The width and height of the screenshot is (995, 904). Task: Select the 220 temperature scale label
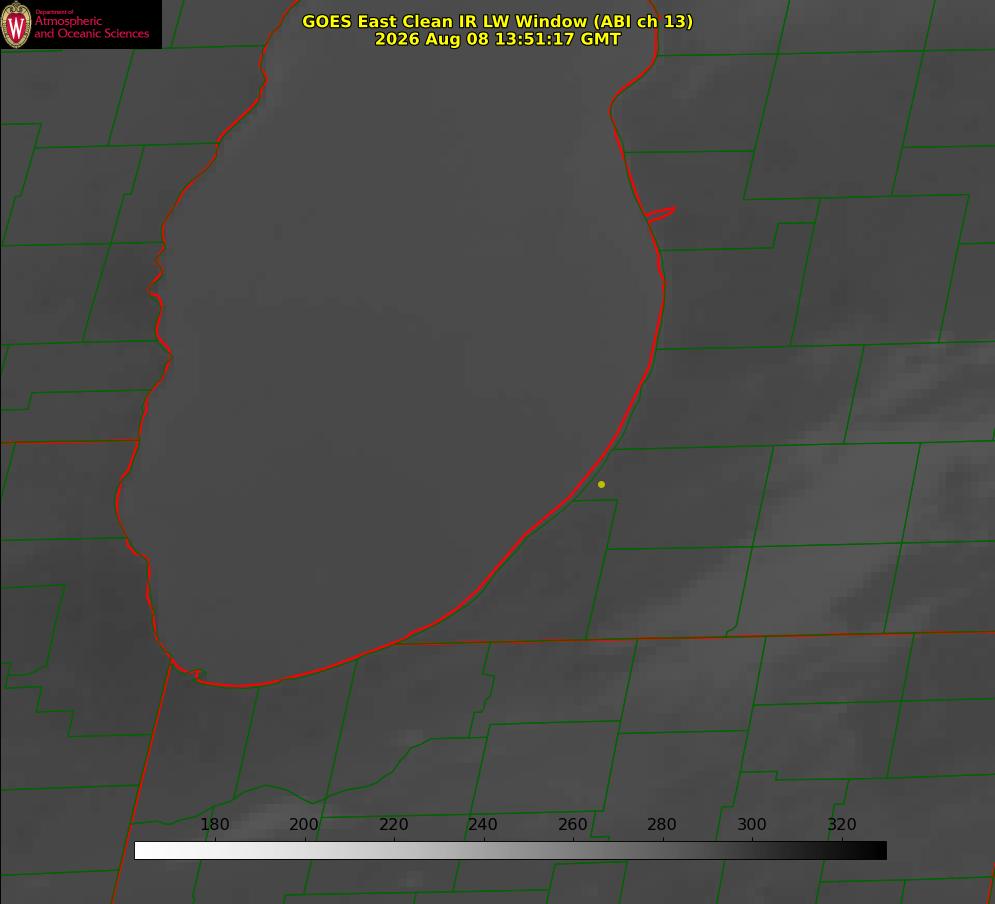pos(393,824)
